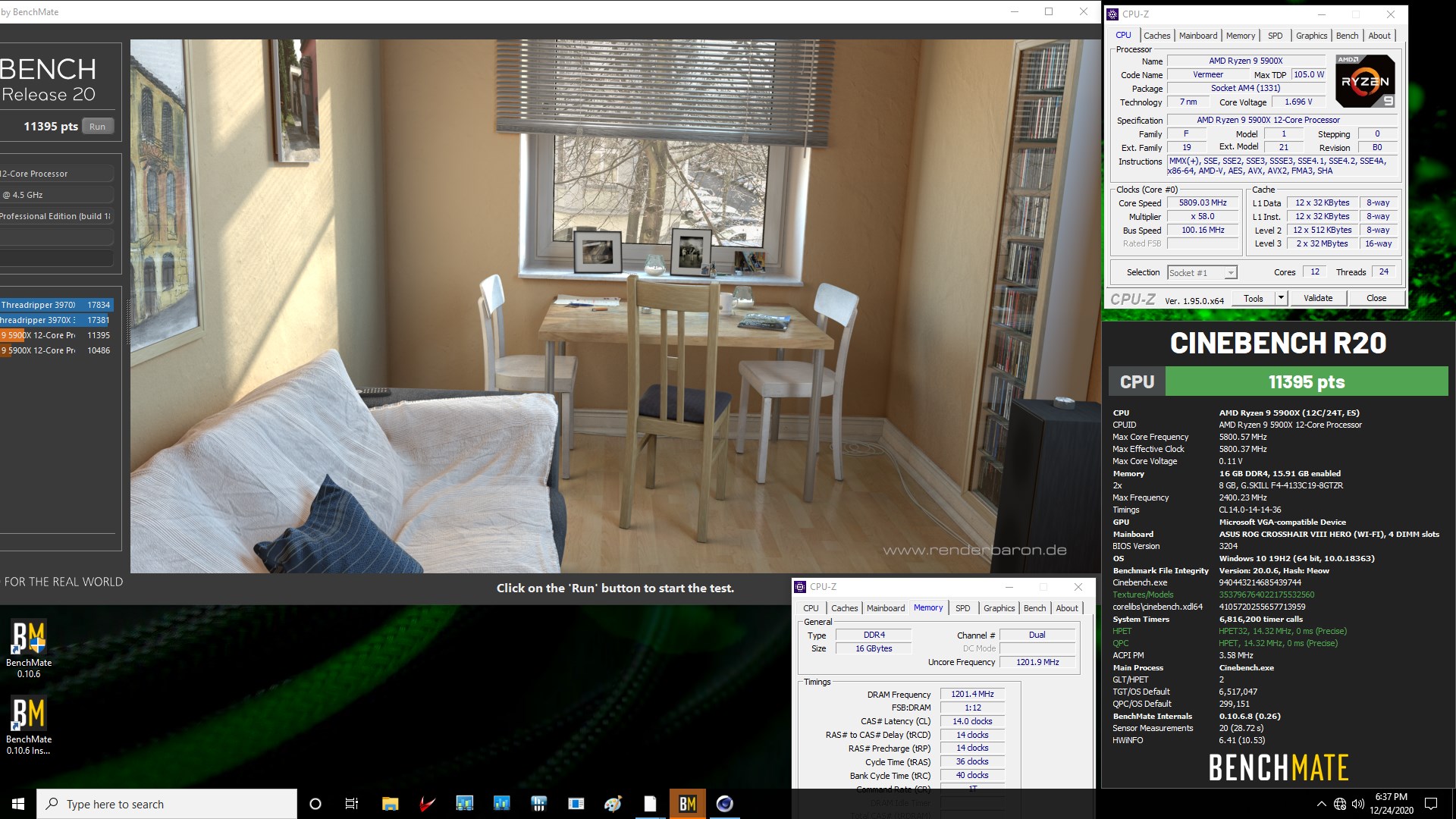This screenshot has height=819, width=1456.
Task: Click the Multiplier x 58.0 value
Action: [x=1203, y=216]
